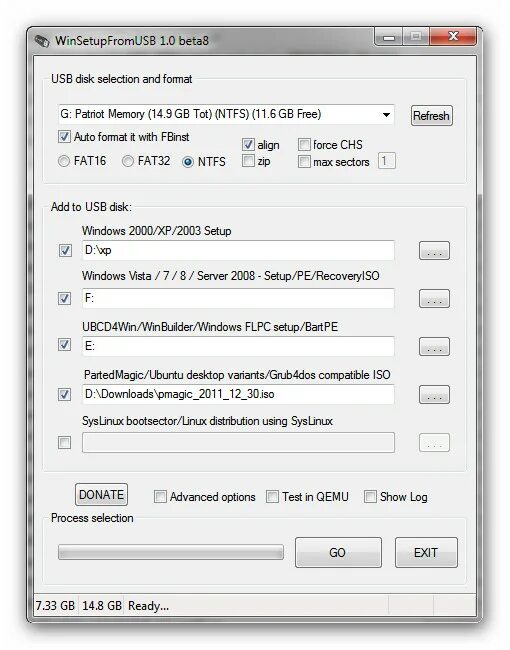Screen dimensions: 510x650
Task: Click the GO button
Action: click(338, 553)
